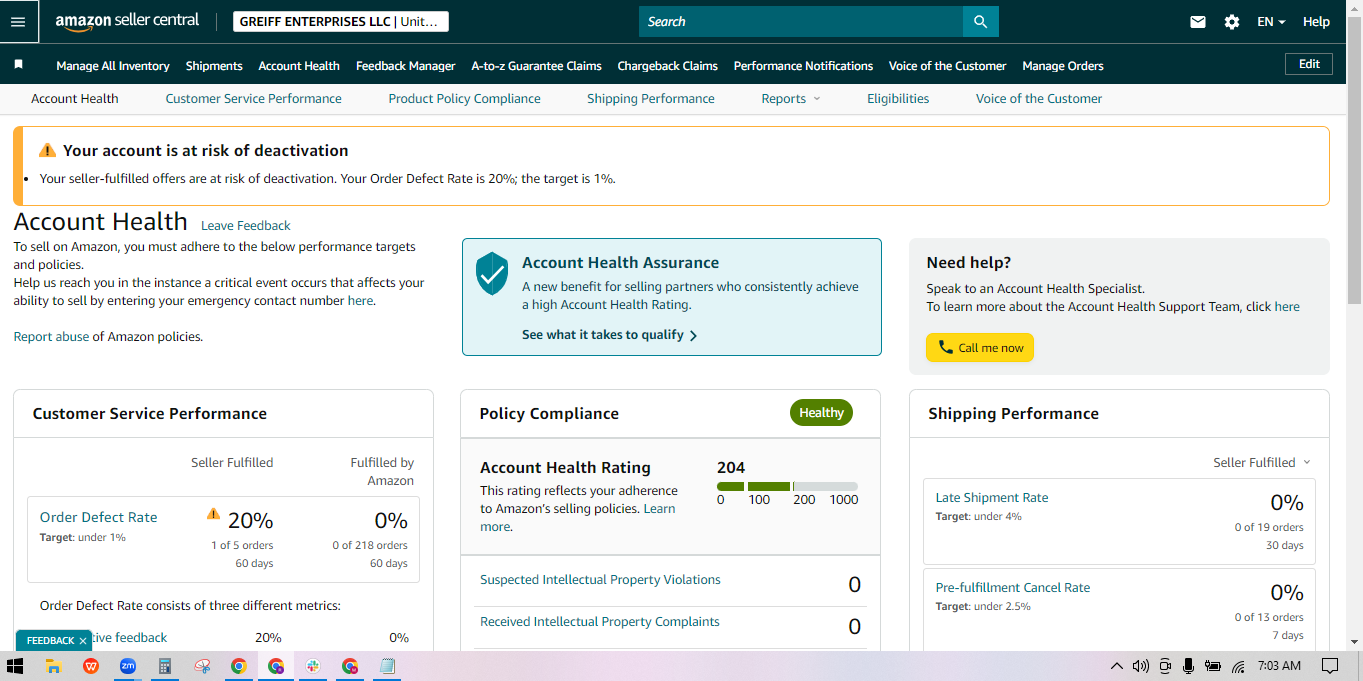
Task: Open Performance Notifications shortcut
Action: coord(804,66)
